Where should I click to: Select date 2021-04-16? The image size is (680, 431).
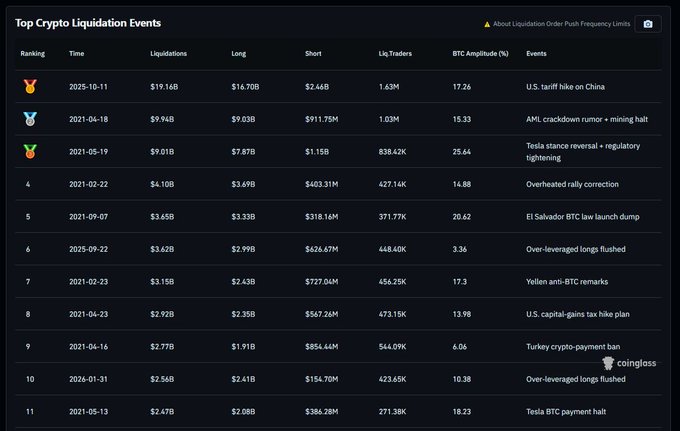pos(88,347)
